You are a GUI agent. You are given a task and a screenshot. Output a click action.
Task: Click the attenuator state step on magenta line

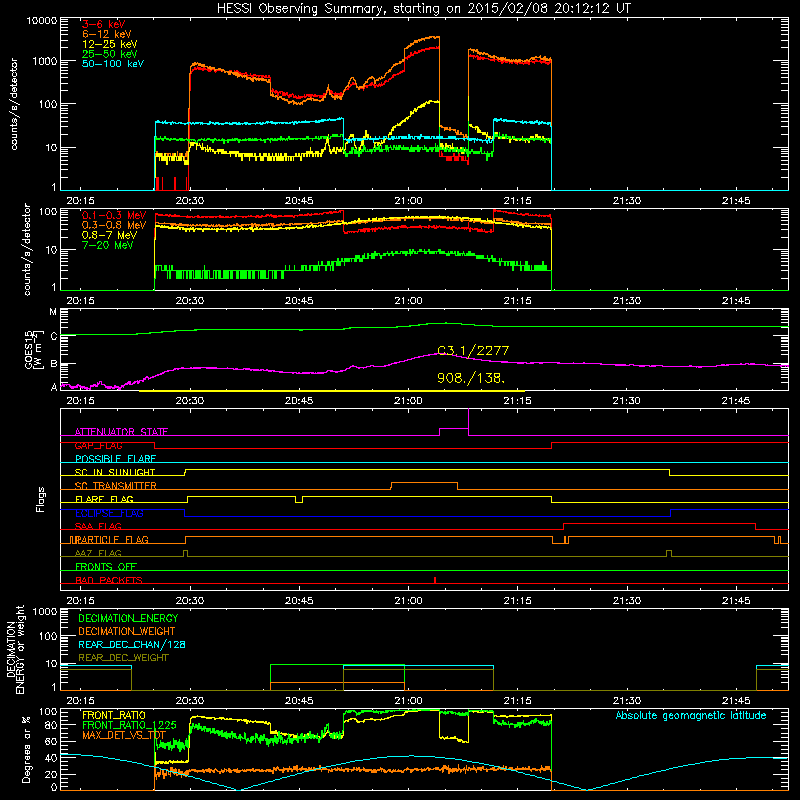454,429
